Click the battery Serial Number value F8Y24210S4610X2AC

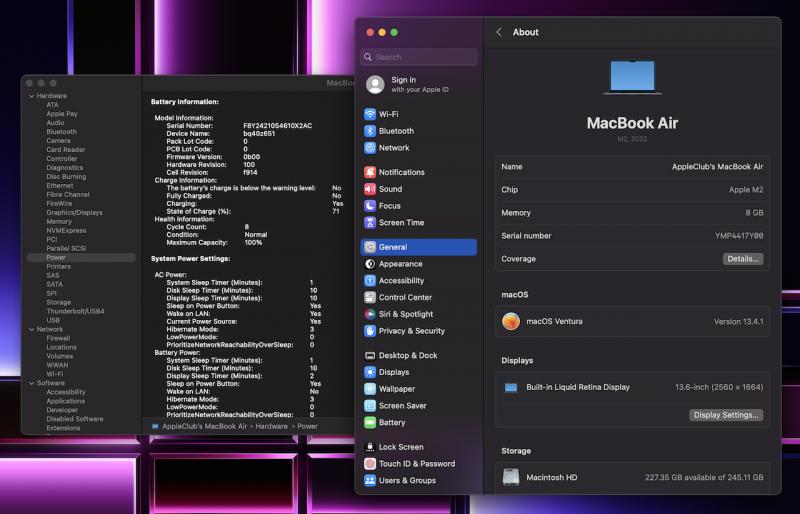278,126
